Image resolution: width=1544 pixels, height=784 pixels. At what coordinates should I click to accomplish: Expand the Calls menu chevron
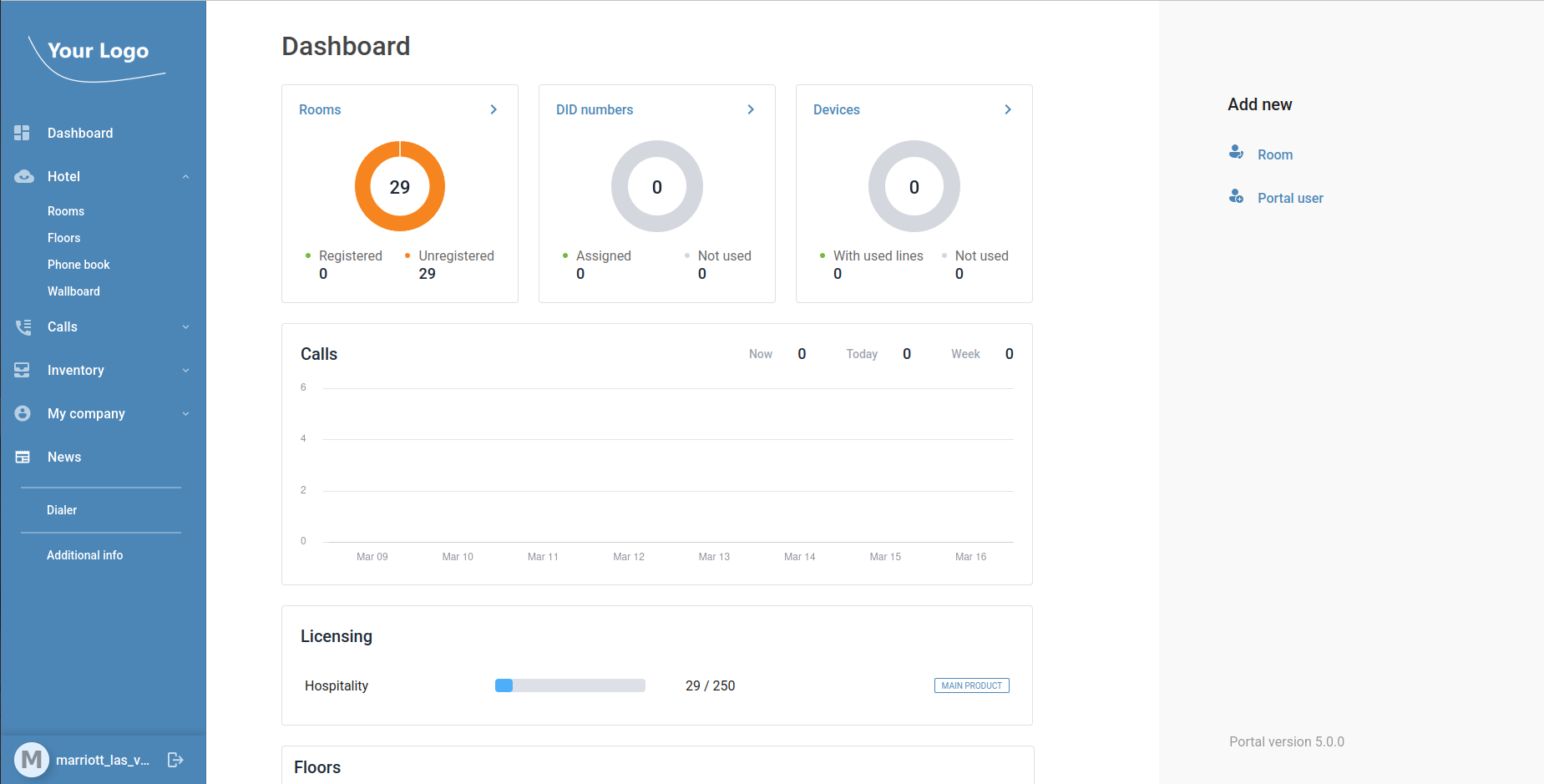pyautogui.click(x=185, y=327)
